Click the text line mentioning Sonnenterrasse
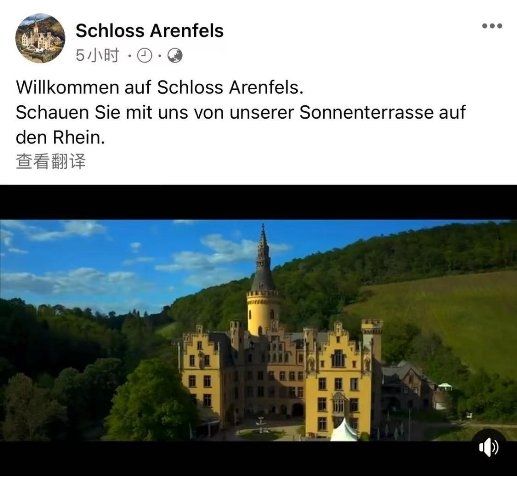The height and width of the screenshot is (488, 517). (240, 113)
